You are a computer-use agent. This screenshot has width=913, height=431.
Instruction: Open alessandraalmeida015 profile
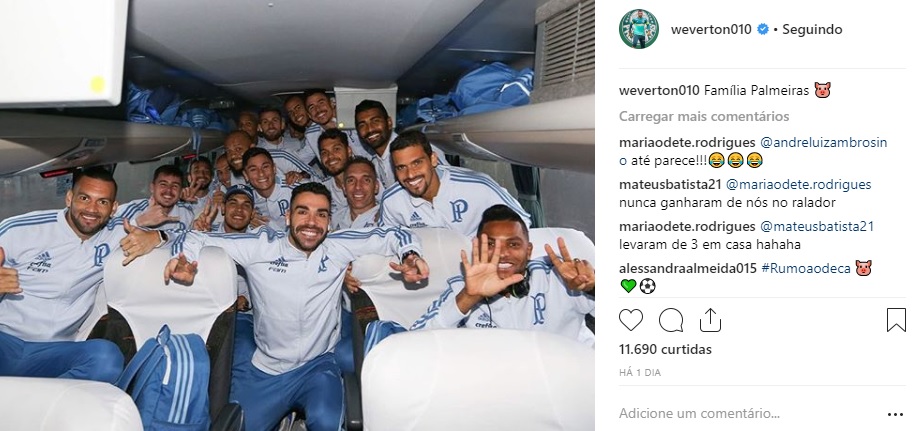tap(688, 269)
